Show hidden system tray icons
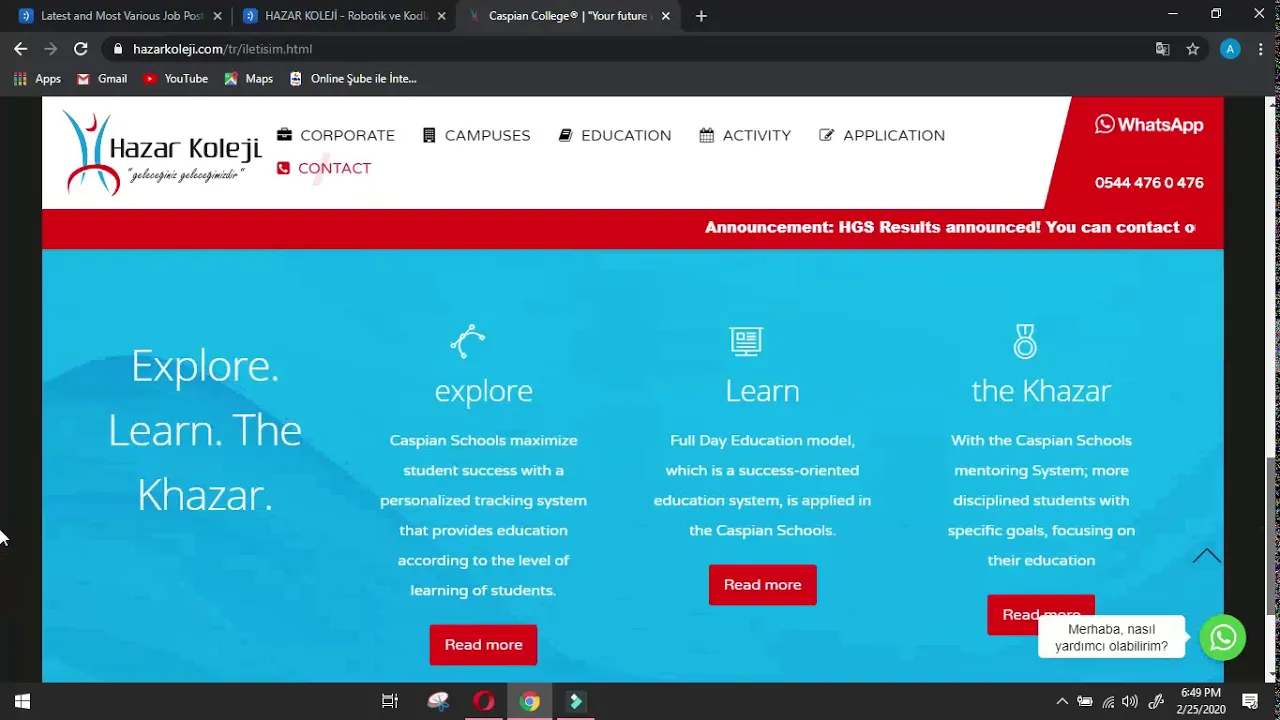Viewport: 1280px width, 720px height. pos(1062,701)
